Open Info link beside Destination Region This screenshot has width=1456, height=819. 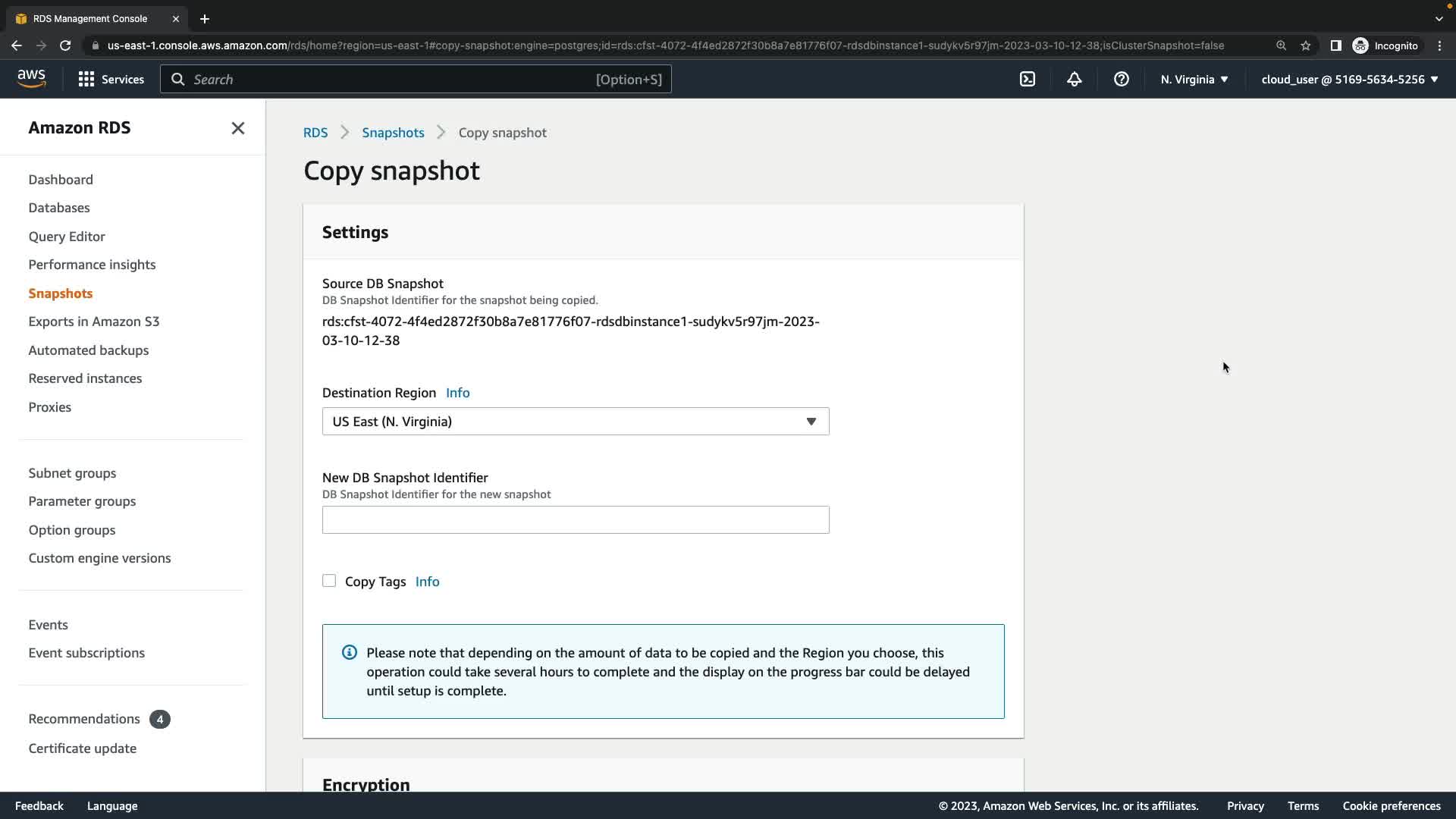tap(457, 393)
